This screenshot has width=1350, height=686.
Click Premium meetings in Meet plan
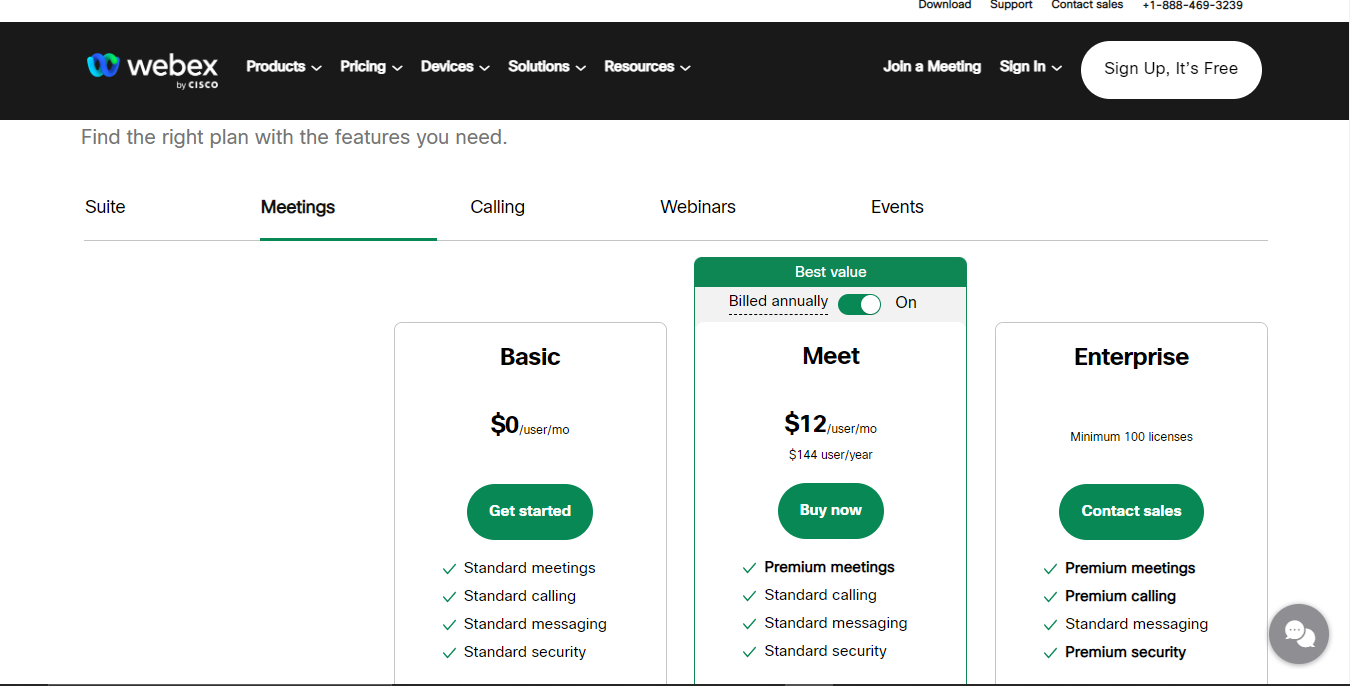click(829, 567)
